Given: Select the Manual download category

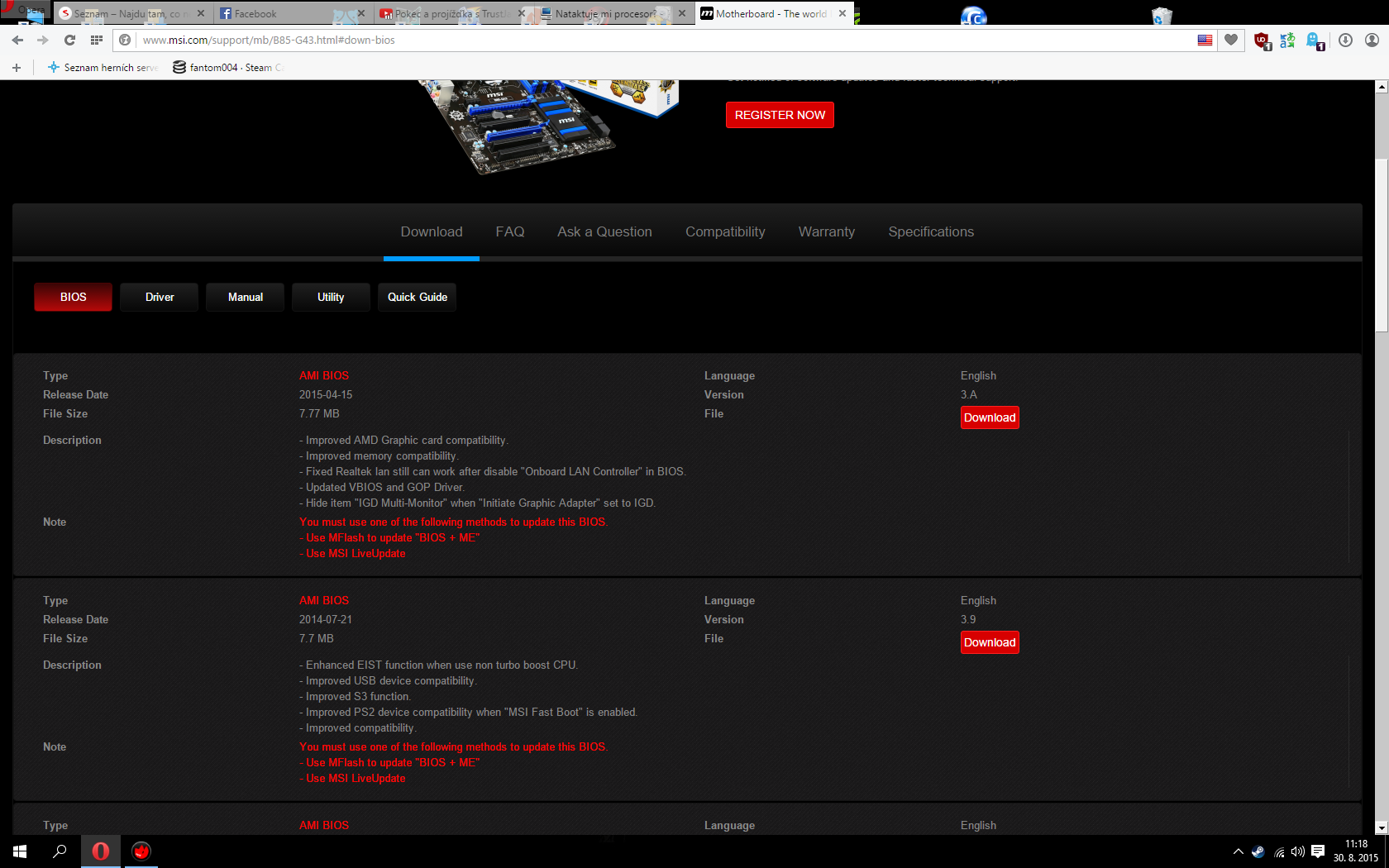Looking at the screenshot, I should click(x=246, y=297).
